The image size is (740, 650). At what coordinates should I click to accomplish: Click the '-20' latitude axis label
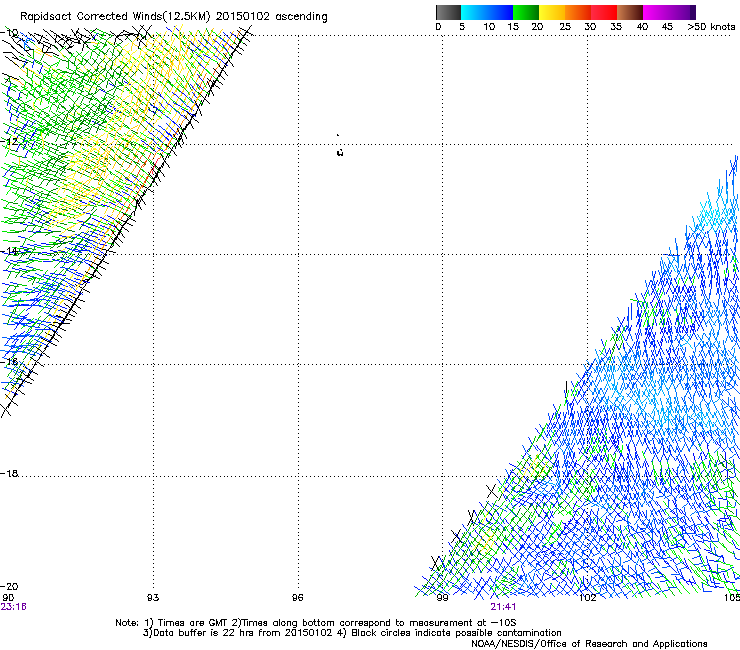point(9,587)
